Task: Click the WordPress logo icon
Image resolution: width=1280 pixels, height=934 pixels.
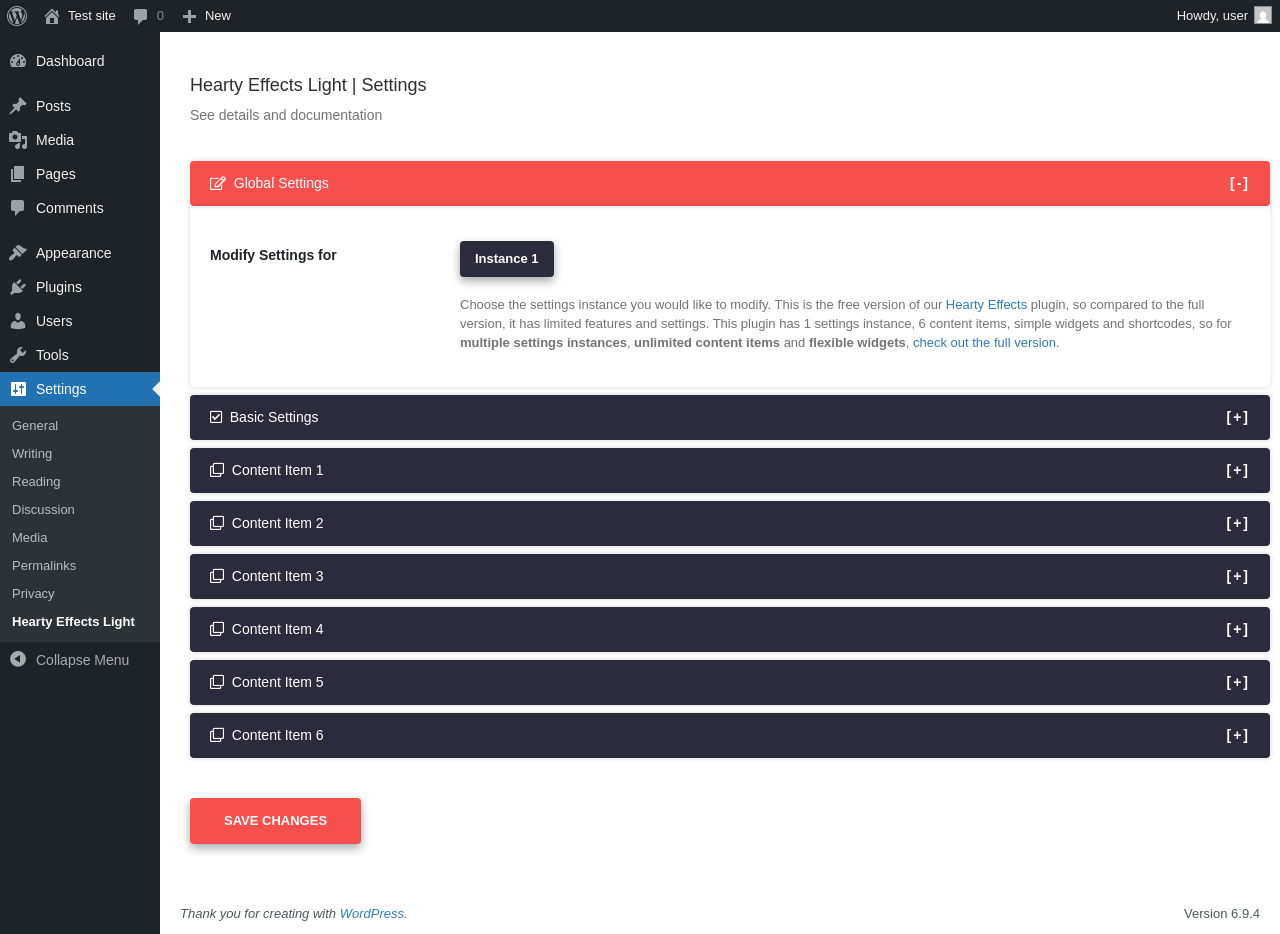Action: 17,16
